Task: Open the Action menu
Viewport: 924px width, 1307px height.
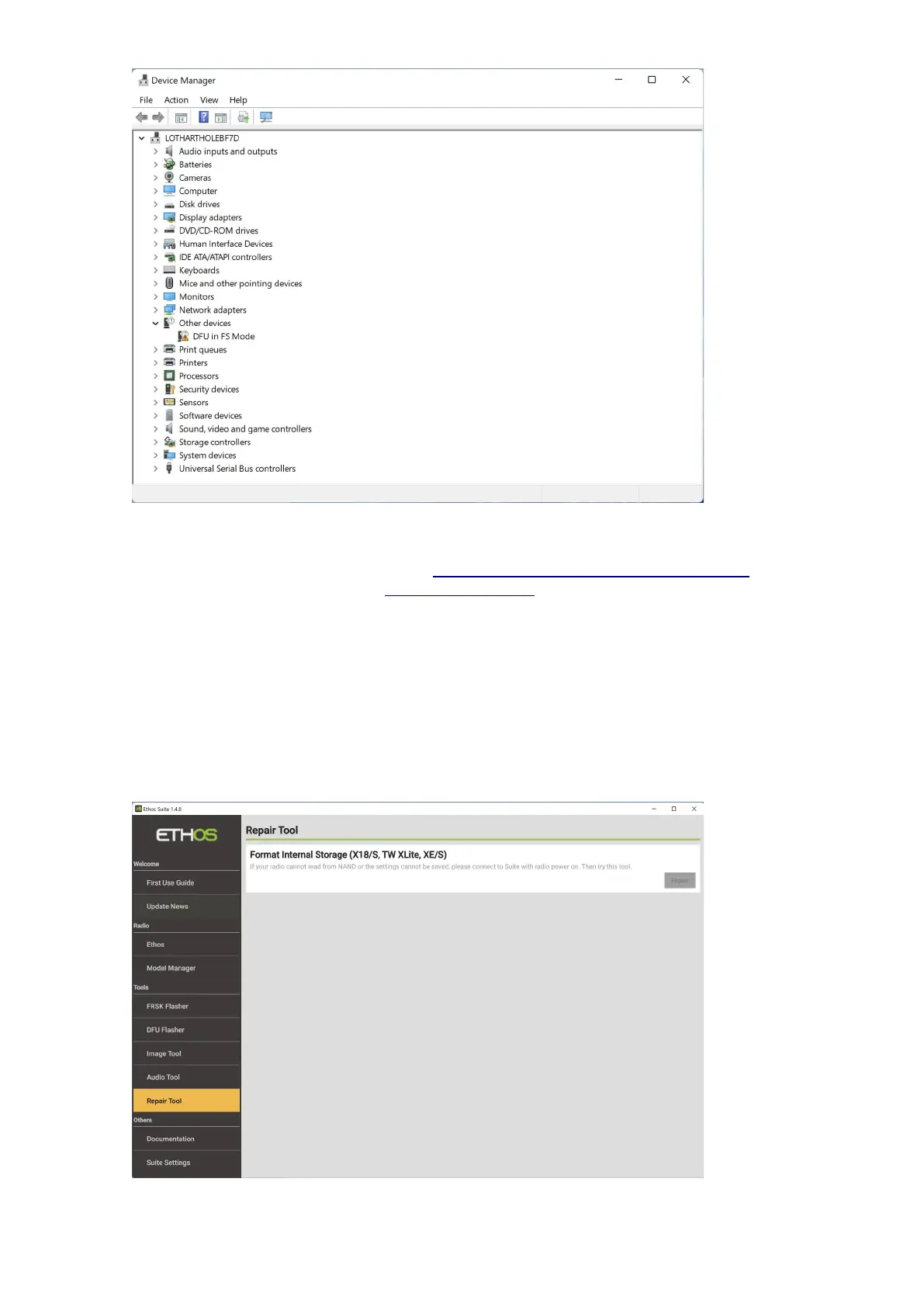Action: (176, 100)
